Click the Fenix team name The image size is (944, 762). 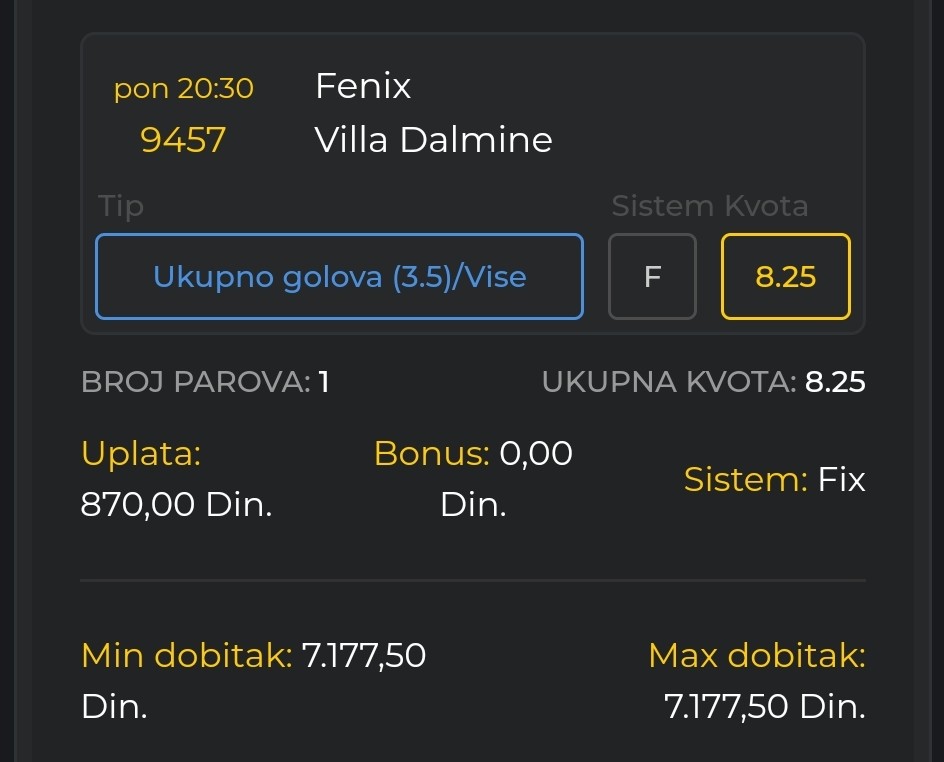click(363, 85)
